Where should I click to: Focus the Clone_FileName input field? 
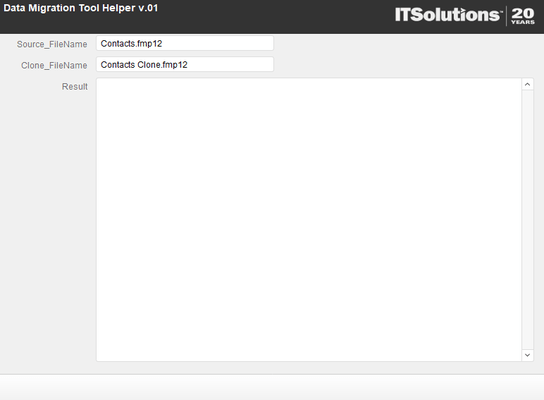coord(185,65)
